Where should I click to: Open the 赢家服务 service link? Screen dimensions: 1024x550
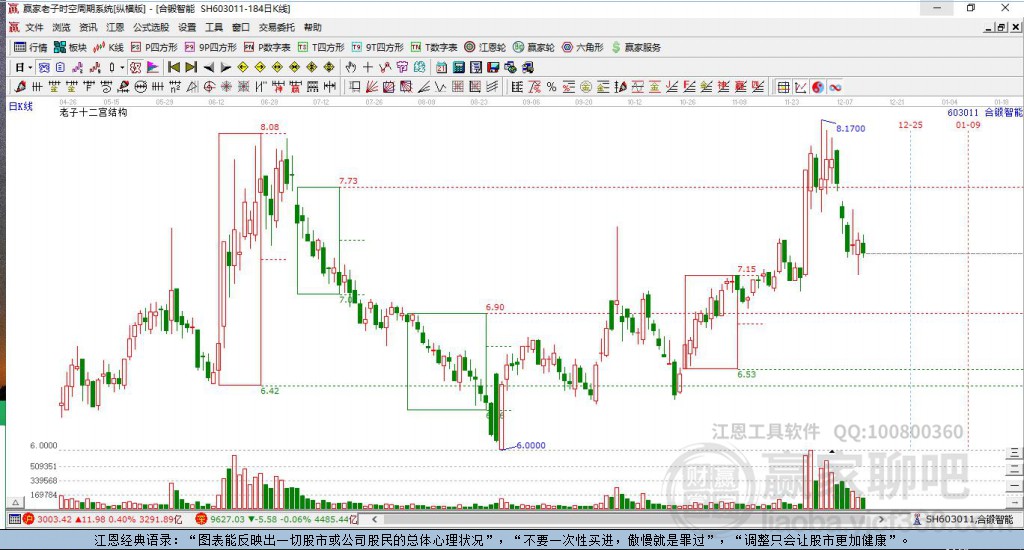(x=636, y=47)
